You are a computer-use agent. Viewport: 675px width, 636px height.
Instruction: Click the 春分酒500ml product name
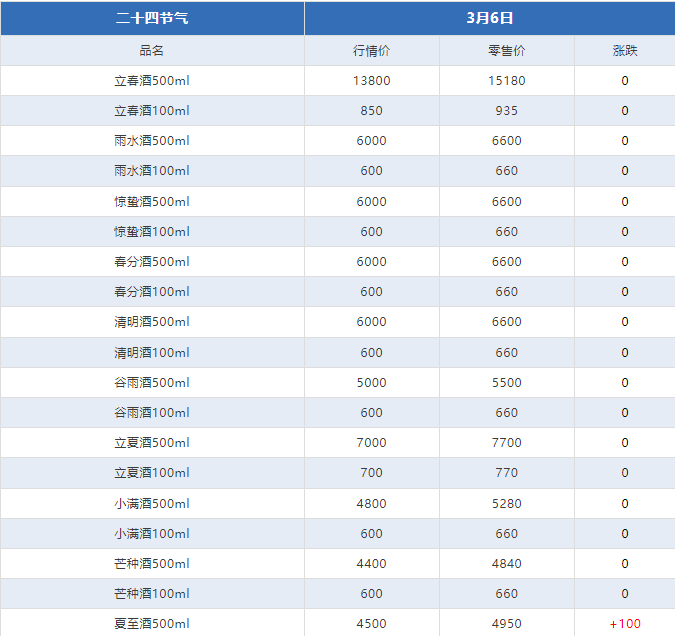tap(152, 262)
